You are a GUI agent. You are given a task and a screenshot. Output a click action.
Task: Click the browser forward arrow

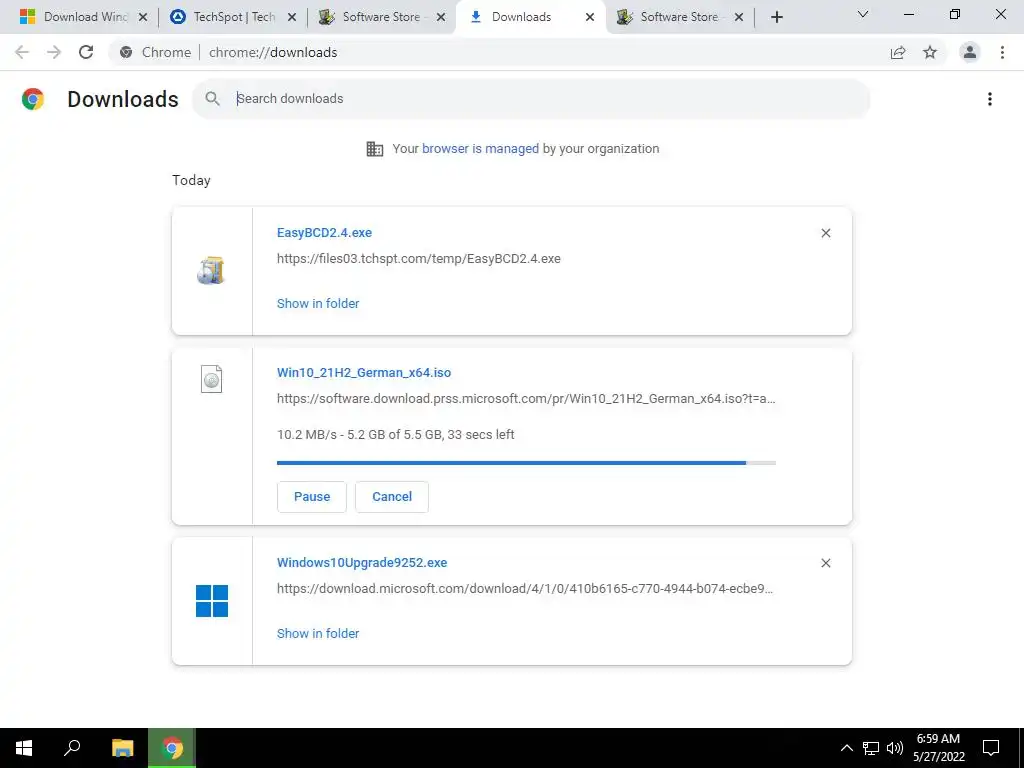[x=54, y=52]
